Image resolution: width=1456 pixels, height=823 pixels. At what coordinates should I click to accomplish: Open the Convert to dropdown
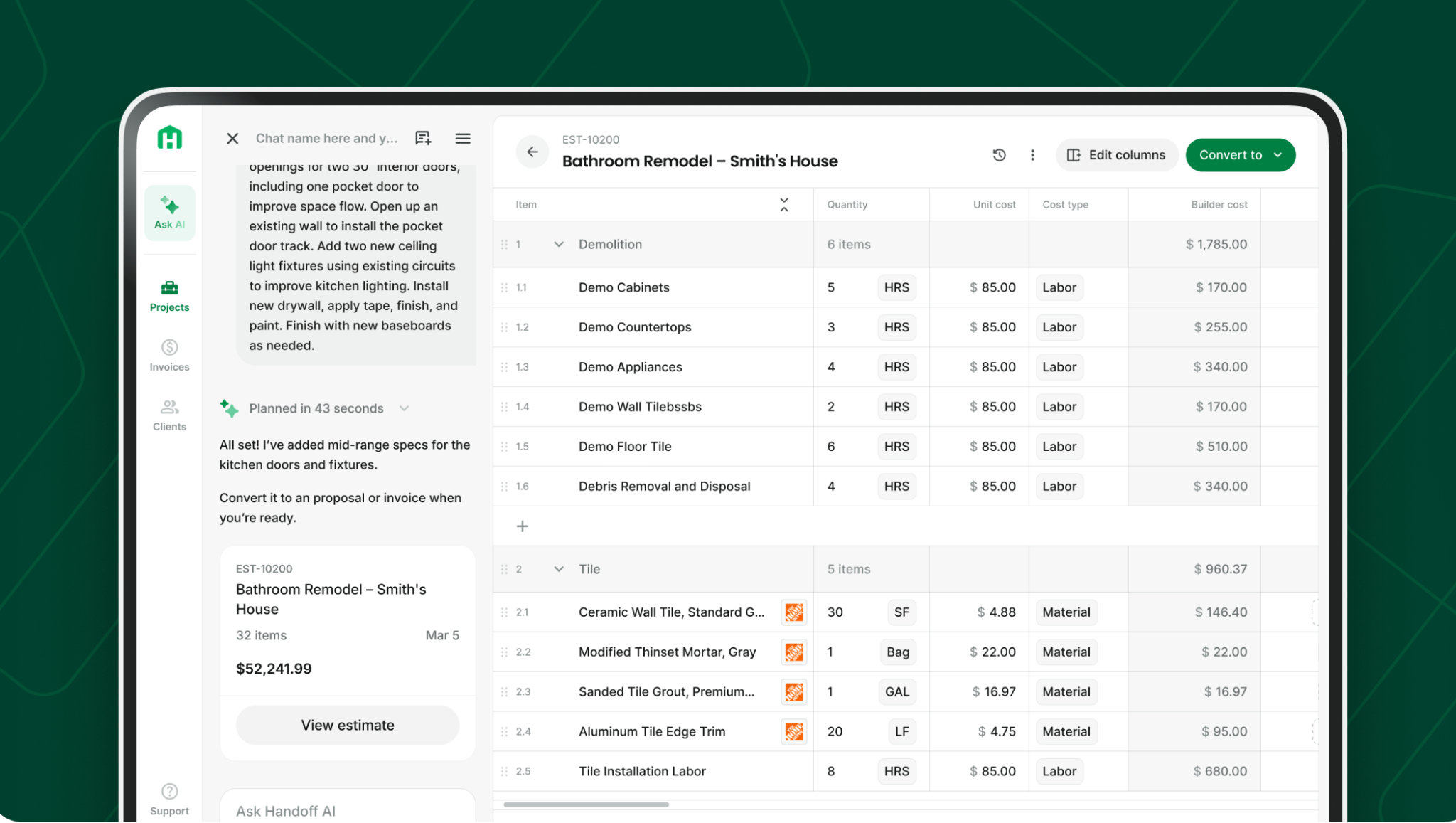pyautogui.click(x=1240, y=155)
